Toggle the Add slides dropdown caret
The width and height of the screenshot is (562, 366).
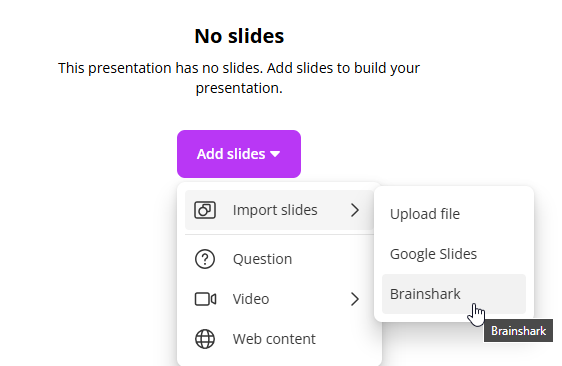coord(275,154)
